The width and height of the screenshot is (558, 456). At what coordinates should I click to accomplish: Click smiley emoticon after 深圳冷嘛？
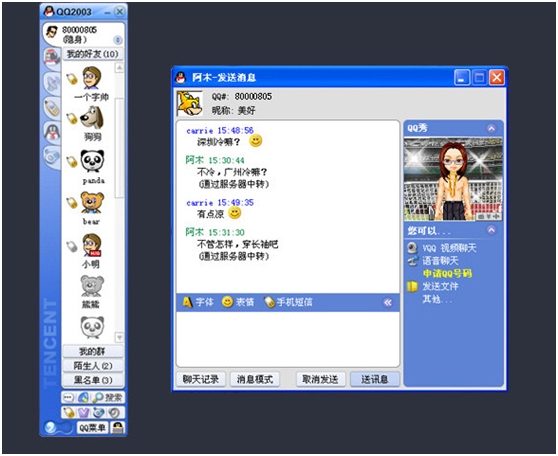(256, 141)
